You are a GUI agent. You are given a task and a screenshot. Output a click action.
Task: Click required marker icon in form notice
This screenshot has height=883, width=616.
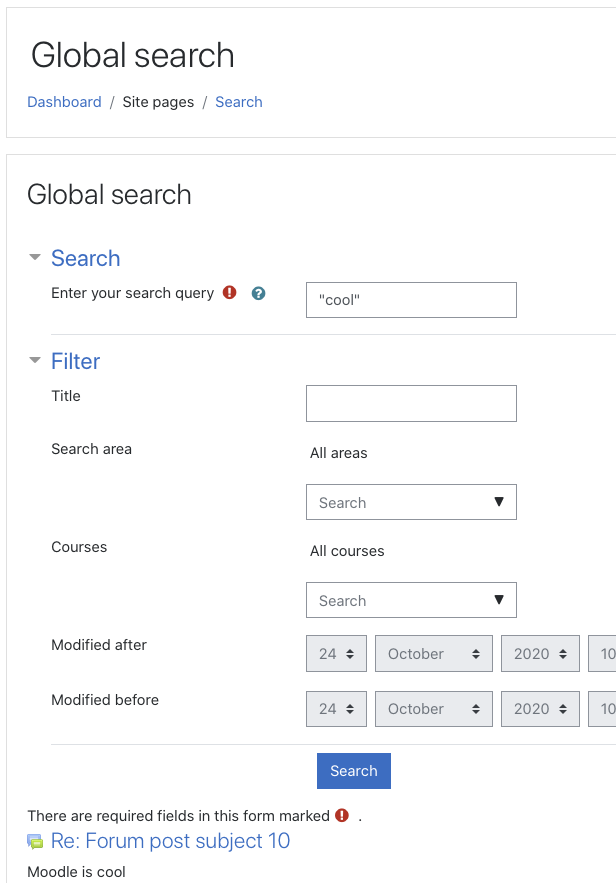(x=342, y=815)
